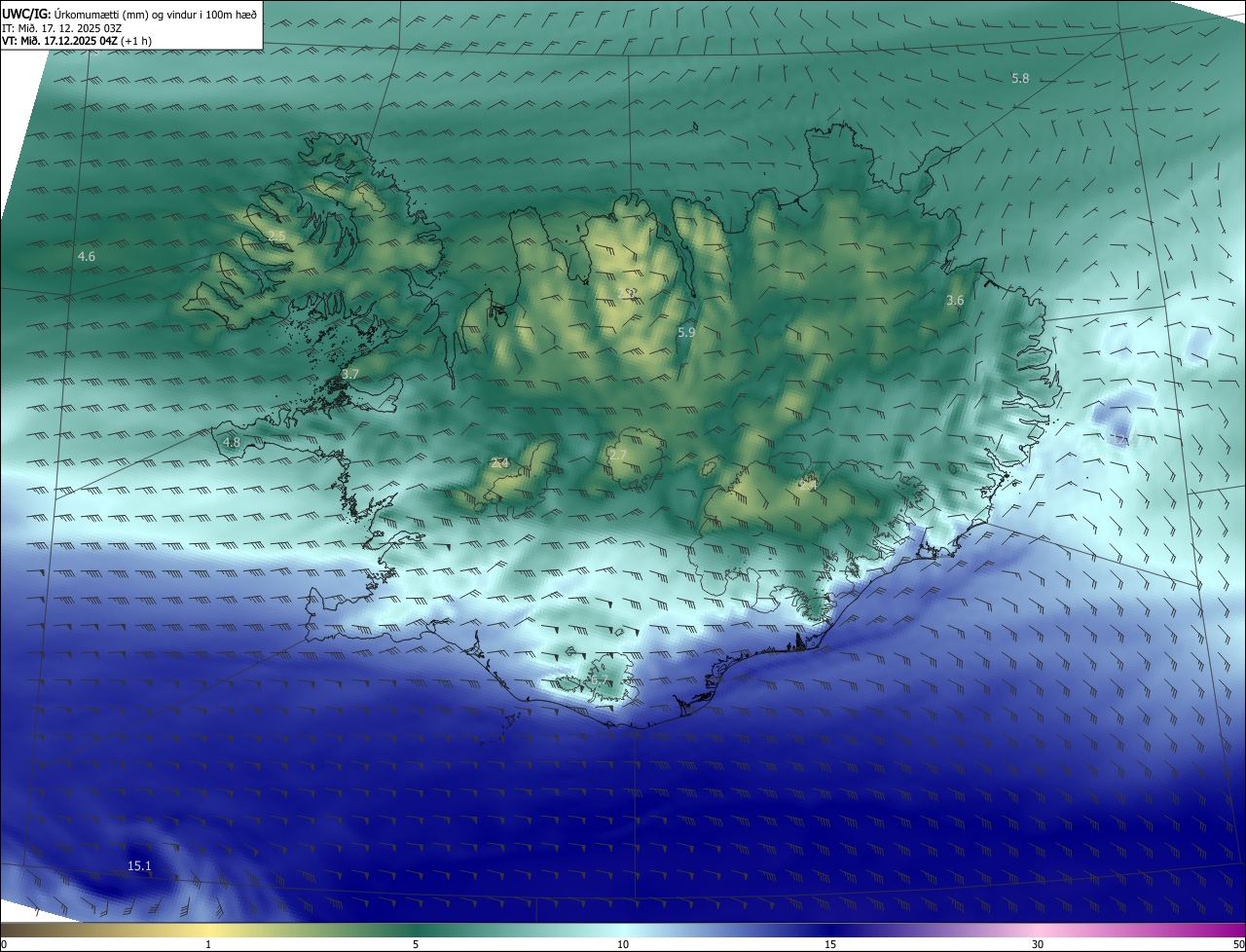Image resolution: width=1246 pixels, height=952 pixels.
Task: Click the 15.1 precipitation maximum label
Action: [139, 865]
